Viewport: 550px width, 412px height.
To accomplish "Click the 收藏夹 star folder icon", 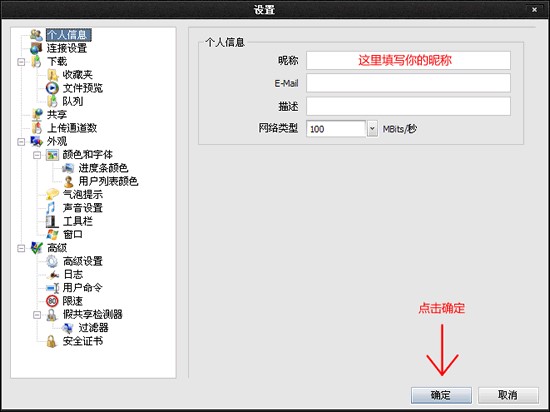I will (x=52, y=75).
